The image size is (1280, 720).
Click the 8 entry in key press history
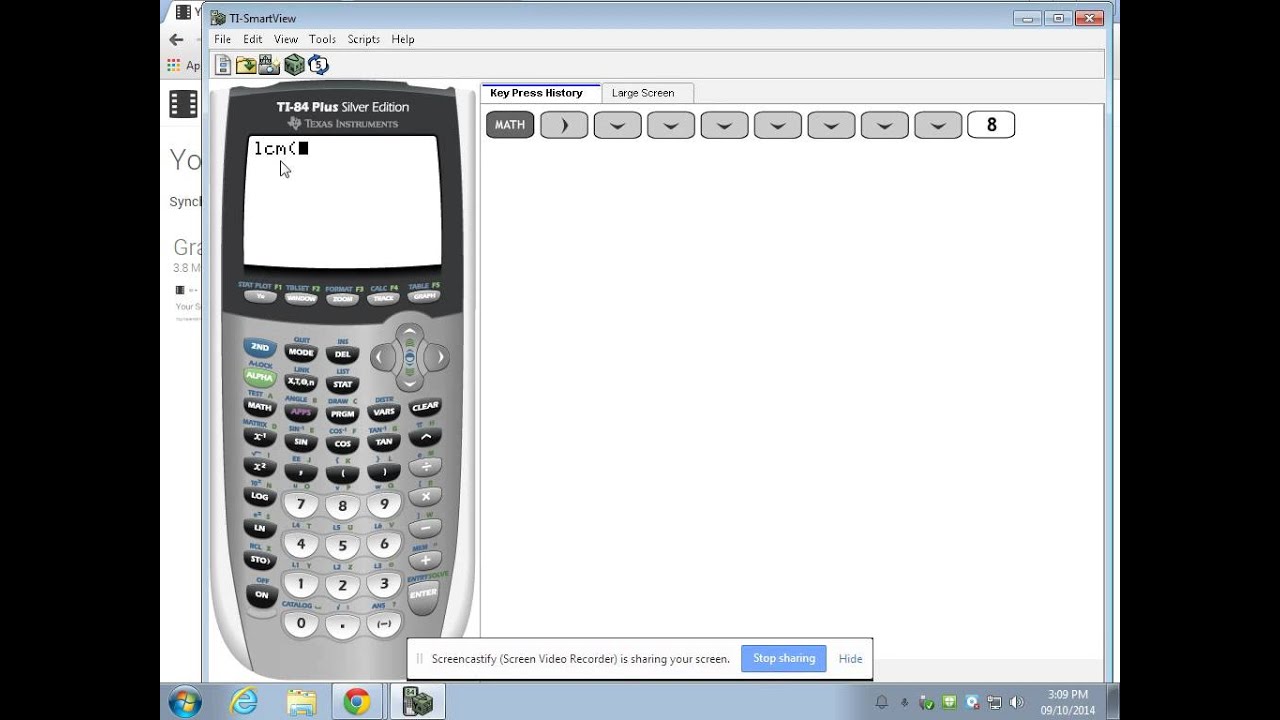point(991,125)
